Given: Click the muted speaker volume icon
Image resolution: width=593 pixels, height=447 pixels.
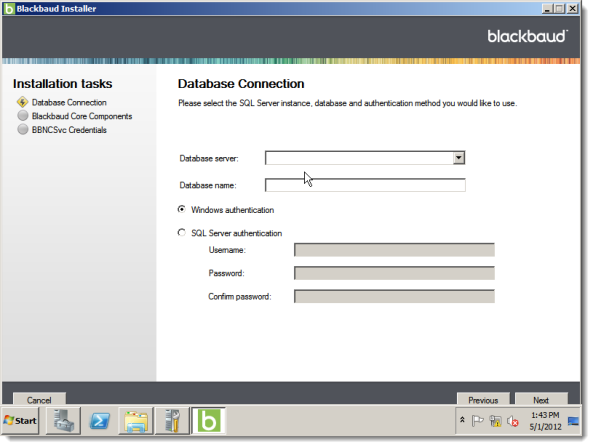Looking at the screenshot, I should [x=512, y=421].
